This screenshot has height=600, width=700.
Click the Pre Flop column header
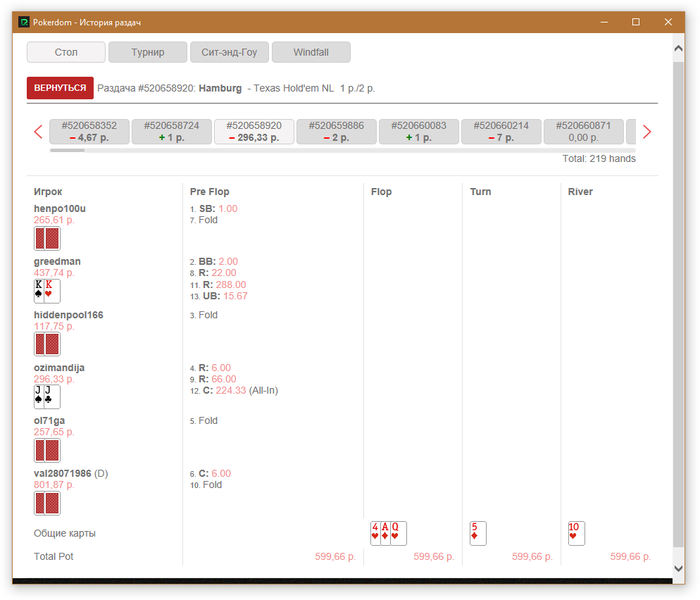click(x=209, y=192)
